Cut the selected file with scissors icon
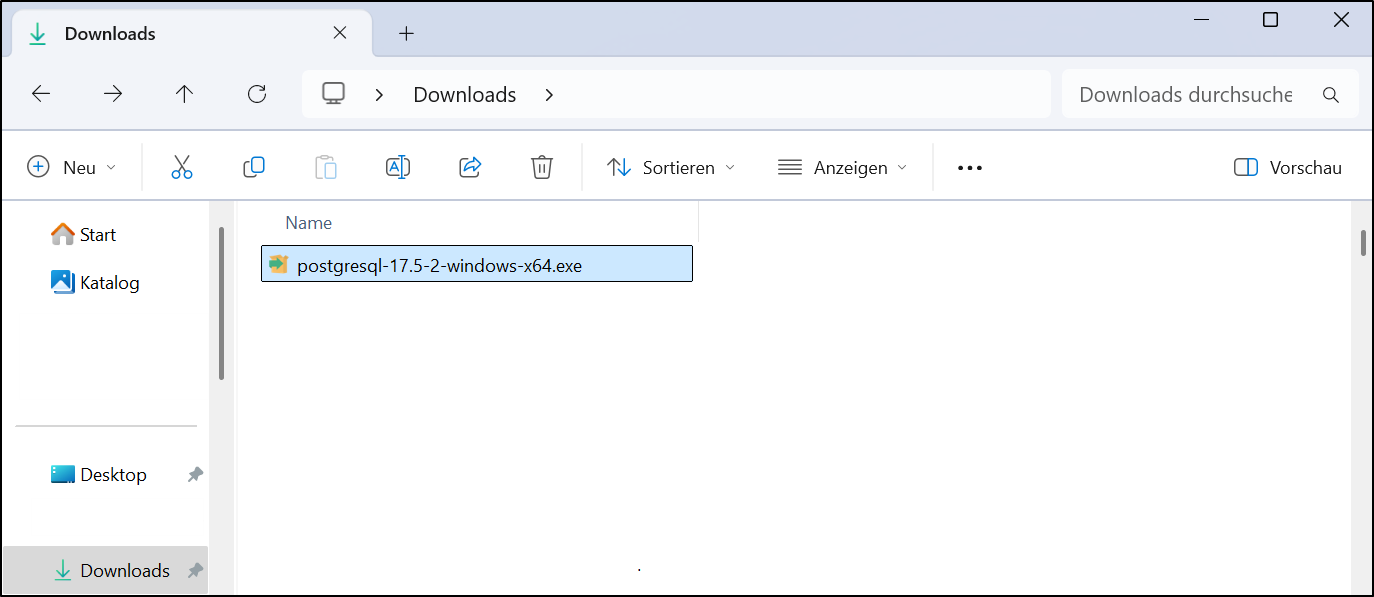 pyautogui.click(x=181, y=167)
